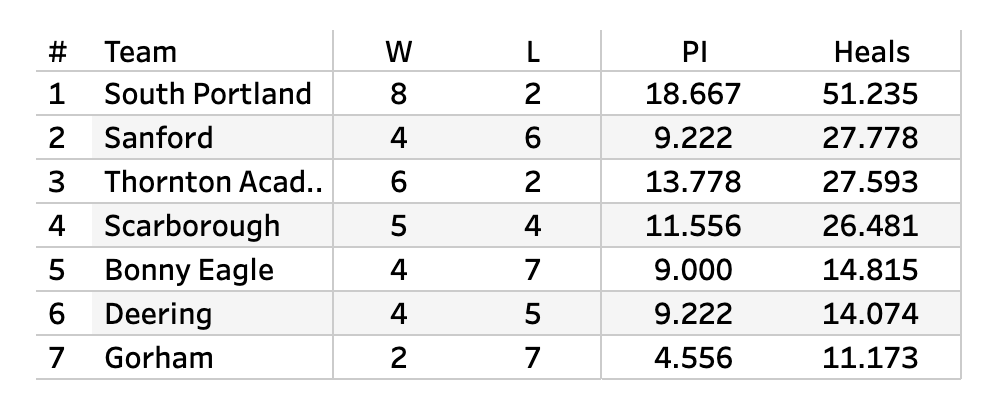Select the truncated Thornton Acad.. team name
996x398 pixels.
point(213,182)
